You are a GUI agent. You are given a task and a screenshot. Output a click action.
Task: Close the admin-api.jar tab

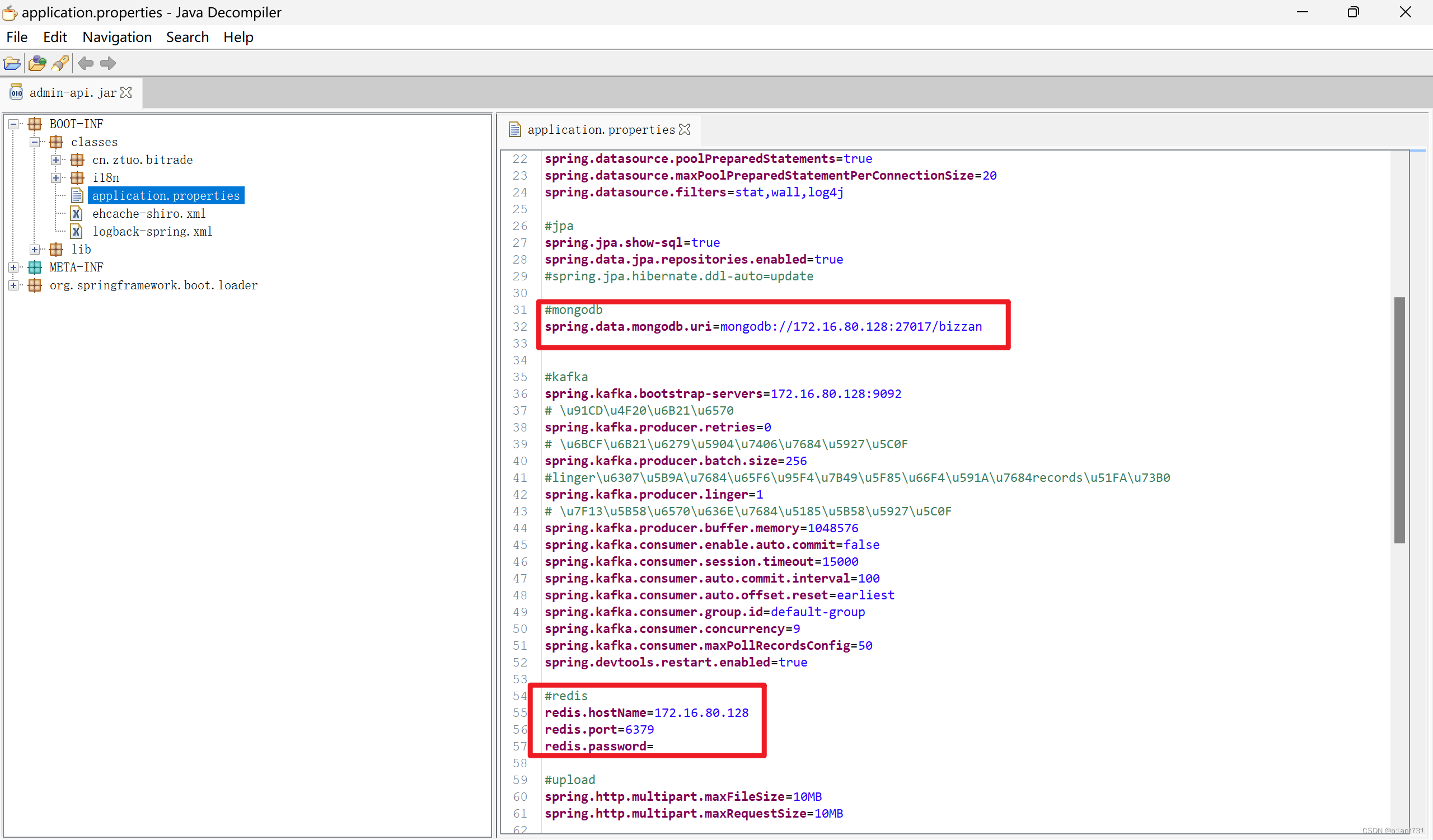pyautogui.click(x=127, y=93)
